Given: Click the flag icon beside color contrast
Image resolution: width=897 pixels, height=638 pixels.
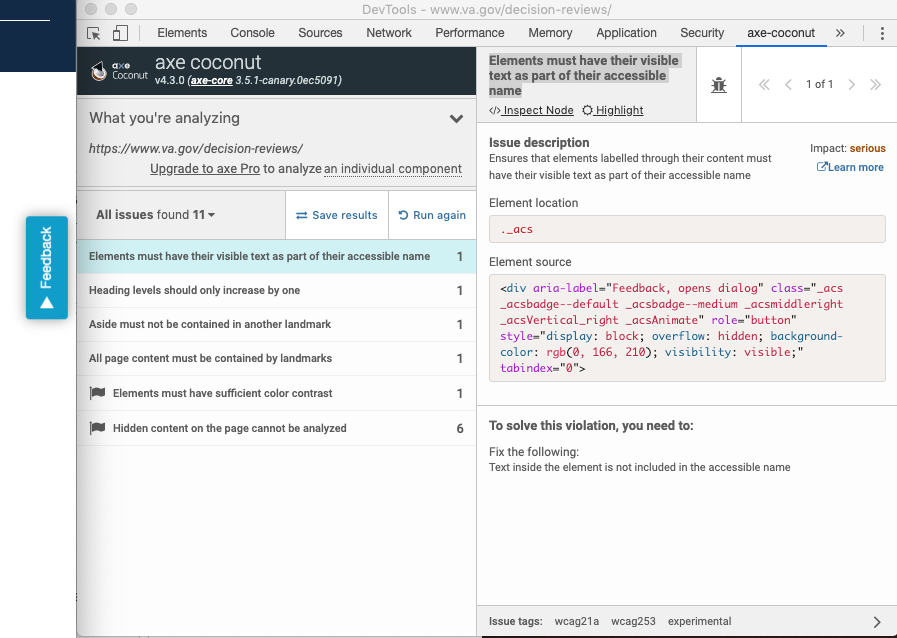Looking at the screenshot, I should (x=97, y=393).
